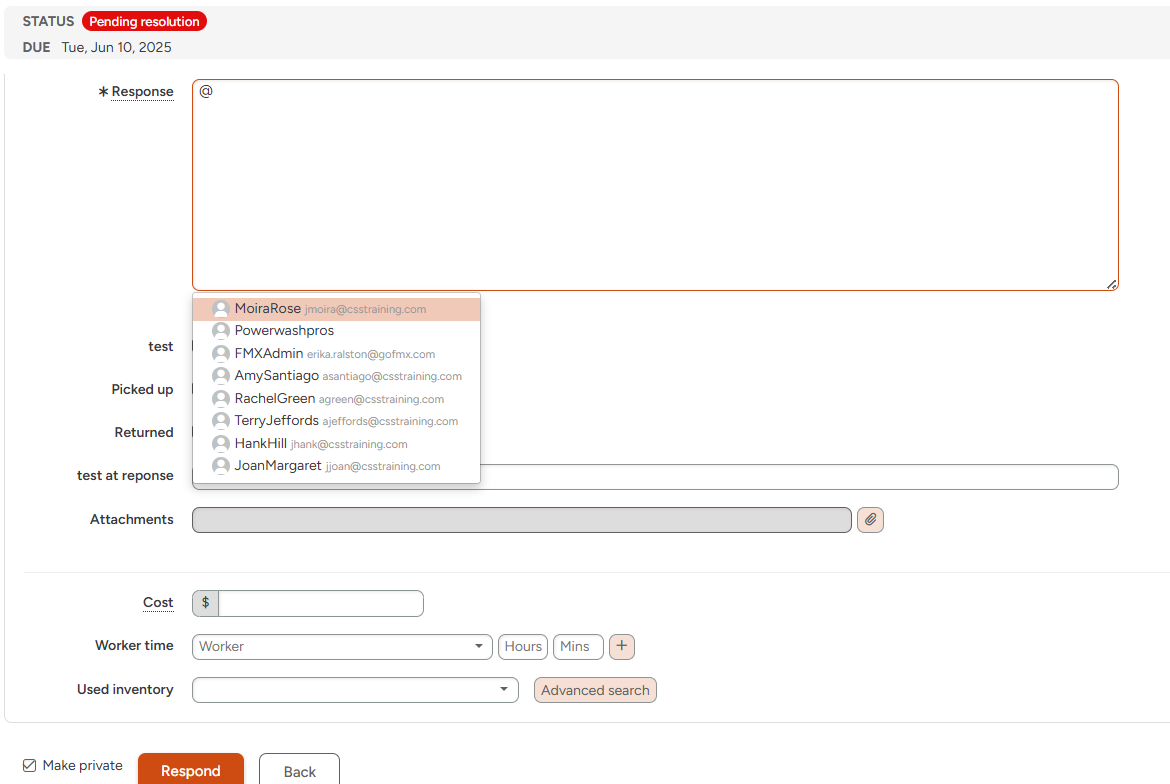Toggle the Make private checkbox
Viewport: 1170px width, 784px height.
click(x=29, y=766)
